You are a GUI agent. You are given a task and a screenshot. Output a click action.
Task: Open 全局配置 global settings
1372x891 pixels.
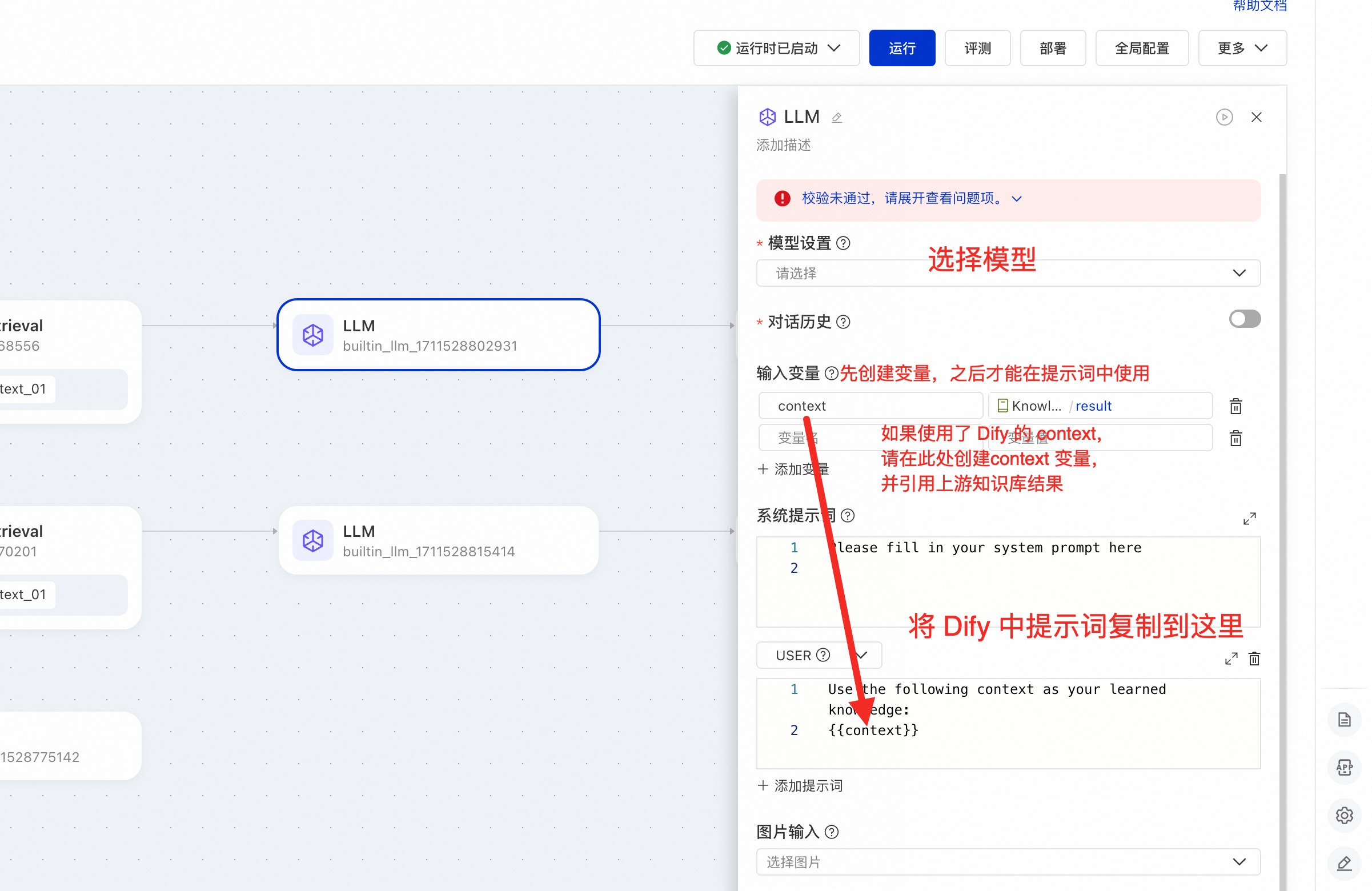(1141, 48)
